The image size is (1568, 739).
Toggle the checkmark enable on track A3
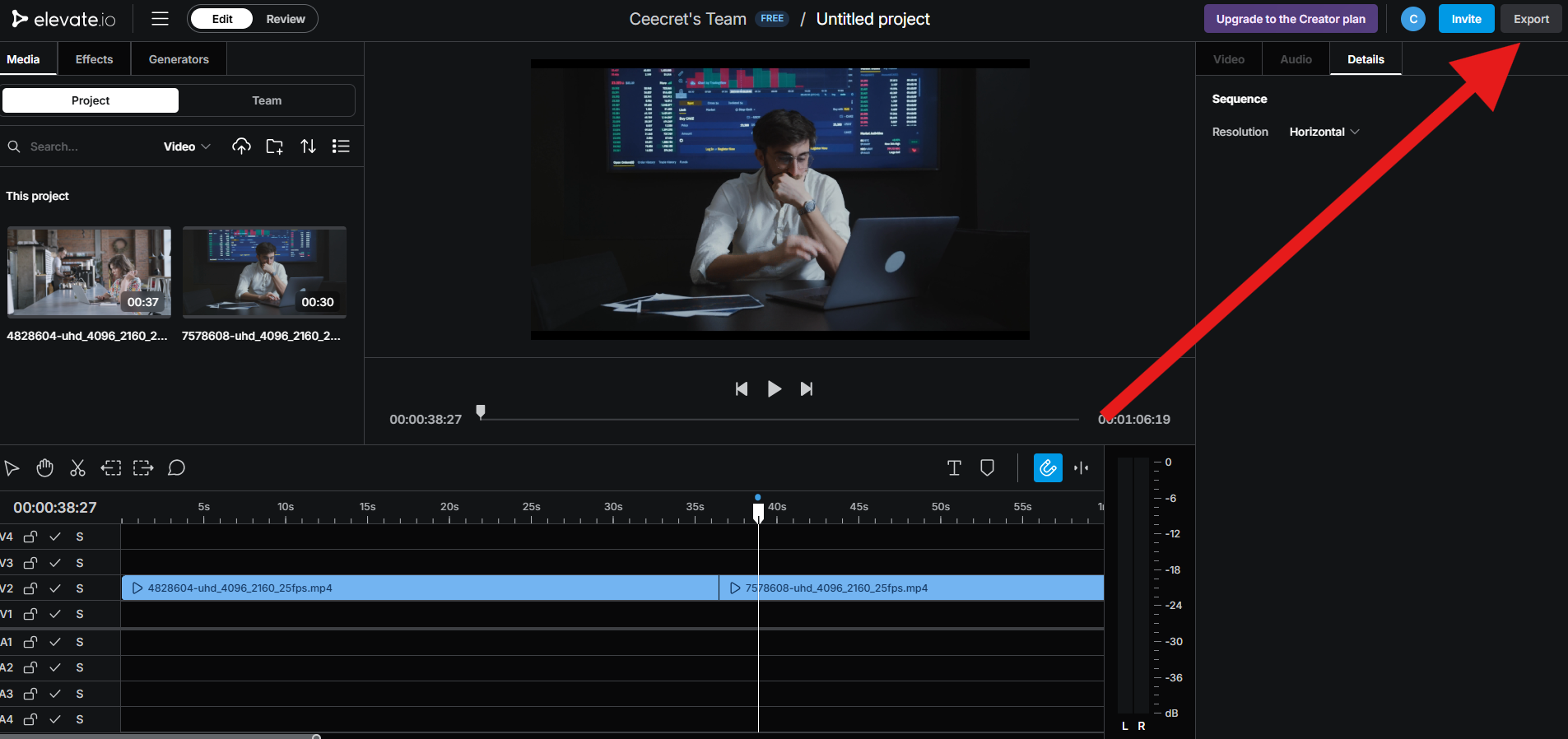point(55,694)
